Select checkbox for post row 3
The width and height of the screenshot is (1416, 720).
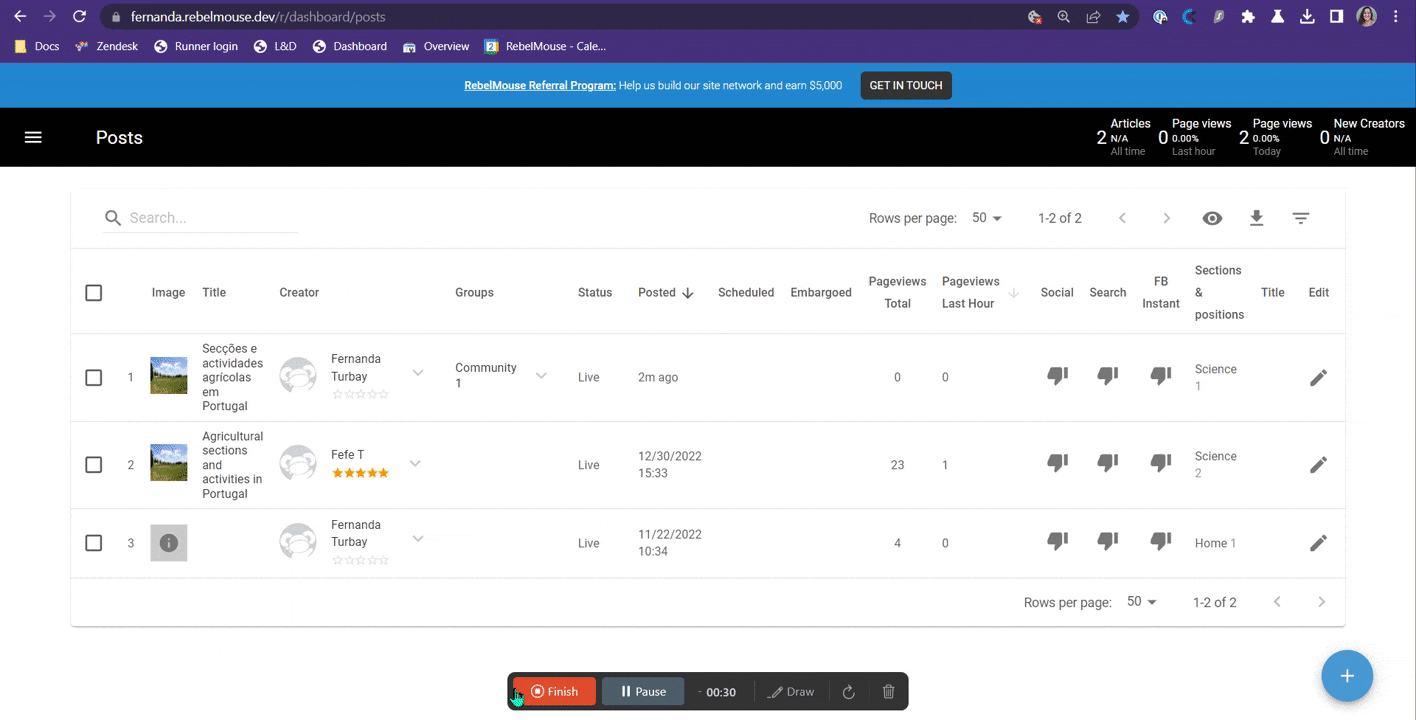[x=94, y=543]
